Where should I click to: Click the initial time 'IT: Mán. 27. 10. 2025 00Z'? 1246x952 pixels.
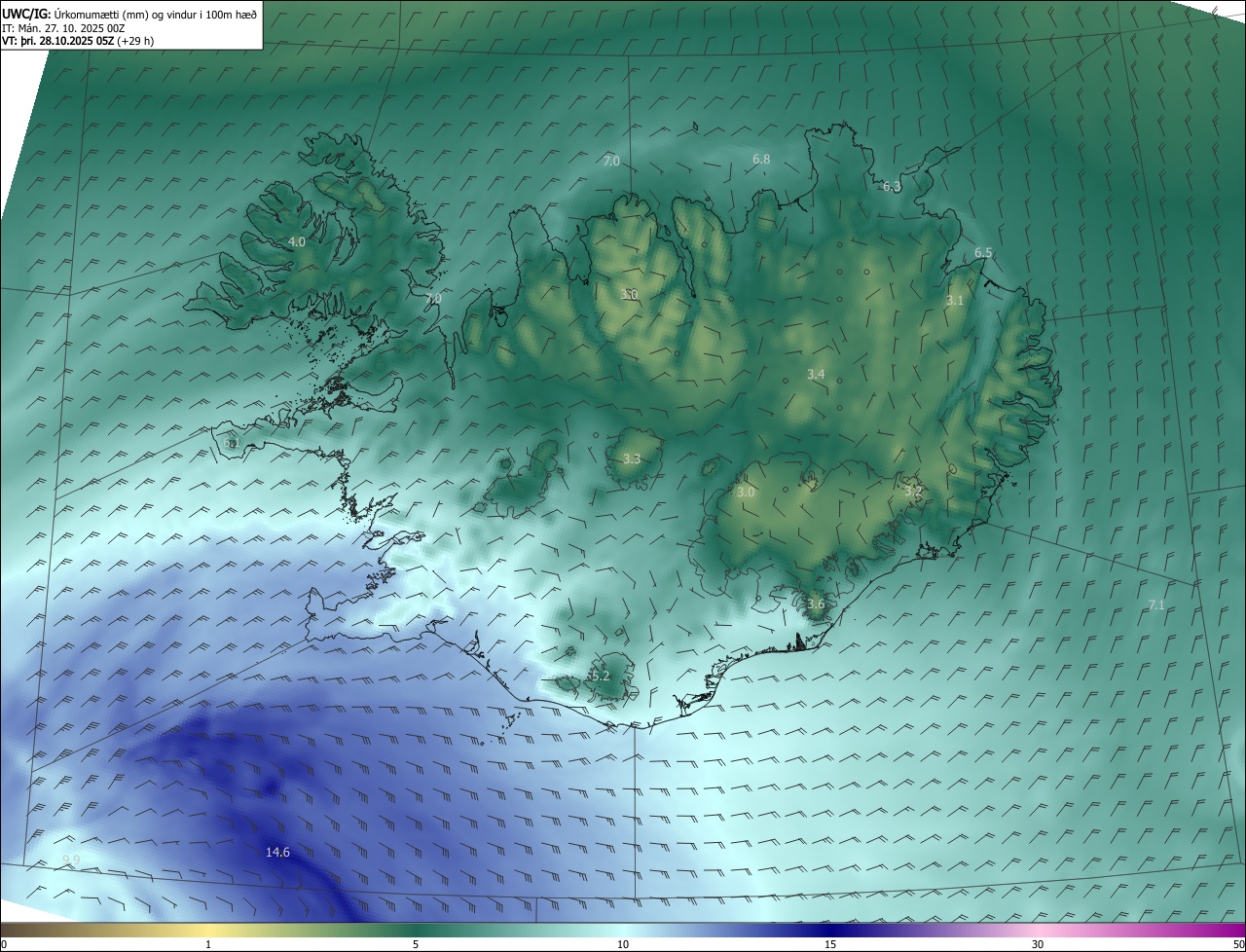[62, 28]
